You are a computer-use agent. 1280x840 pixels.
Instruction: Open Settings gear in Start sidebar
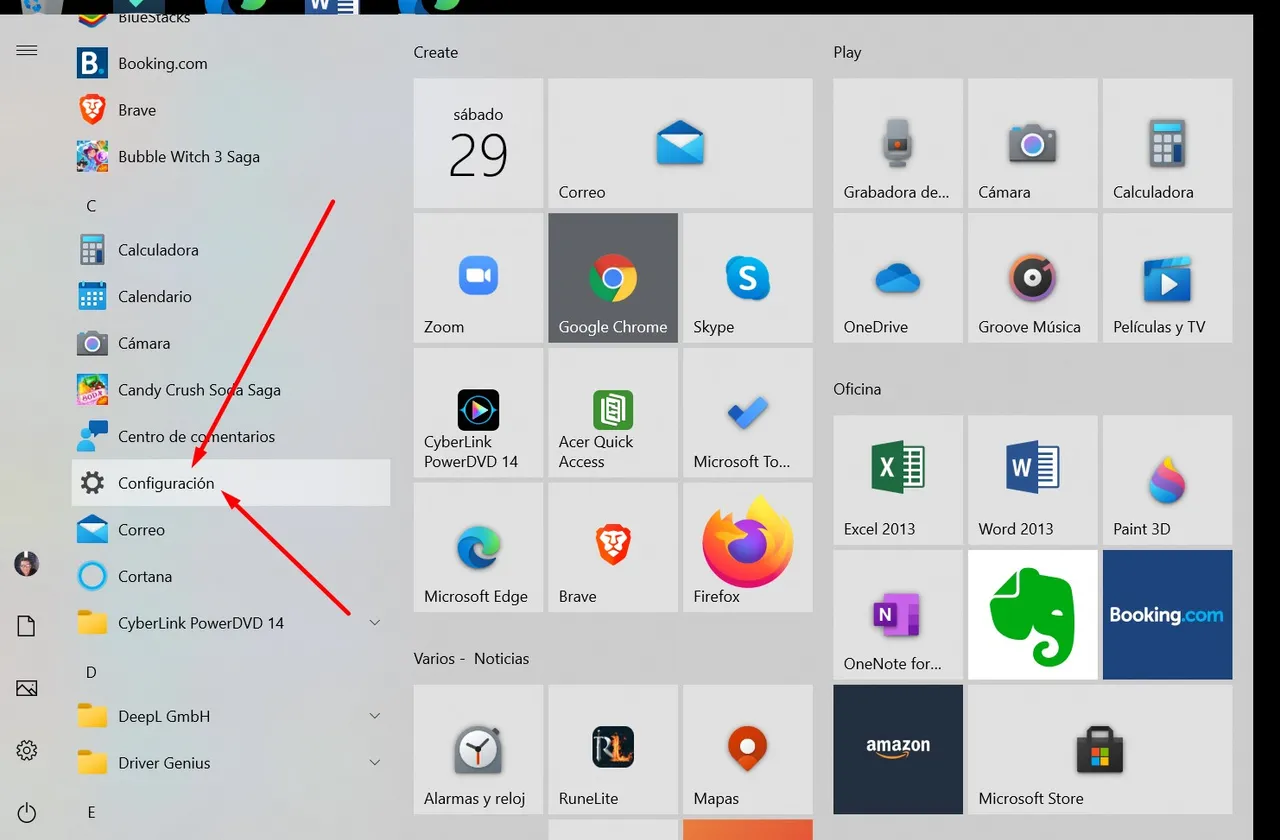(x=27, y=750)
